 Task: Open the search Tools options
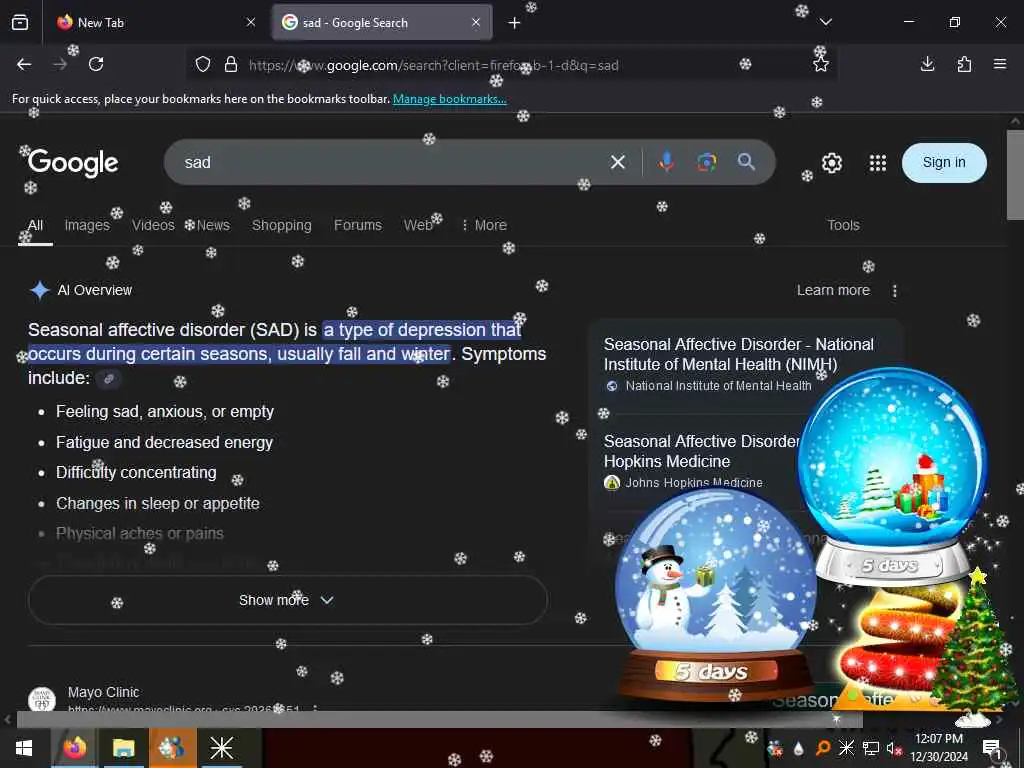tap(843, 225)
